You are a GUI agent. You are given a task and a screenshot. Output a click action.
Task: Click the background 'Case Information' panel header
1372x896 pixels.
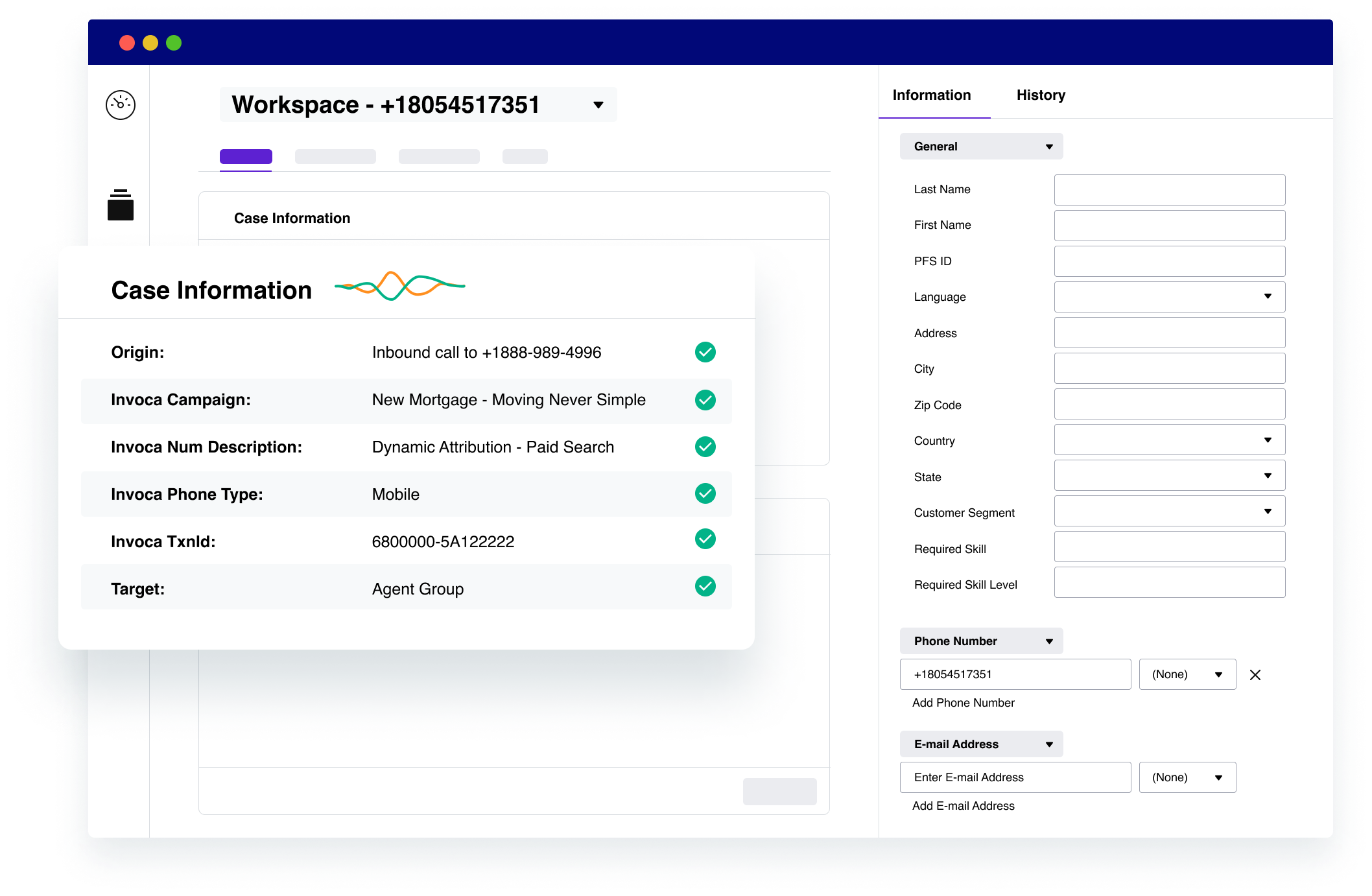(292, 218)
